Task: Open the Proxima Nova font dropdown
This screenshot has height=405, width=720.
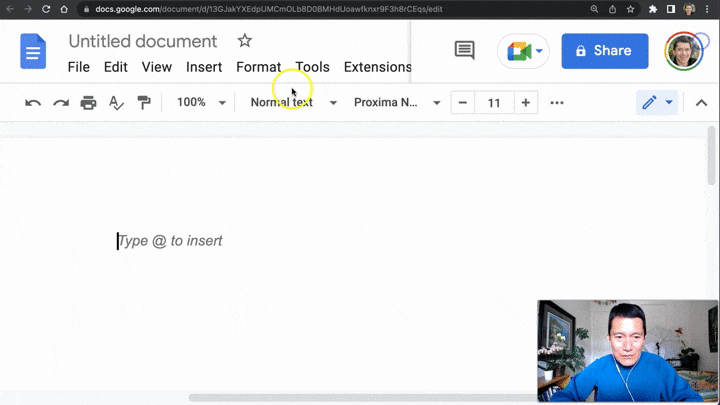Action: pyautogui.click(x=397, y=102)
